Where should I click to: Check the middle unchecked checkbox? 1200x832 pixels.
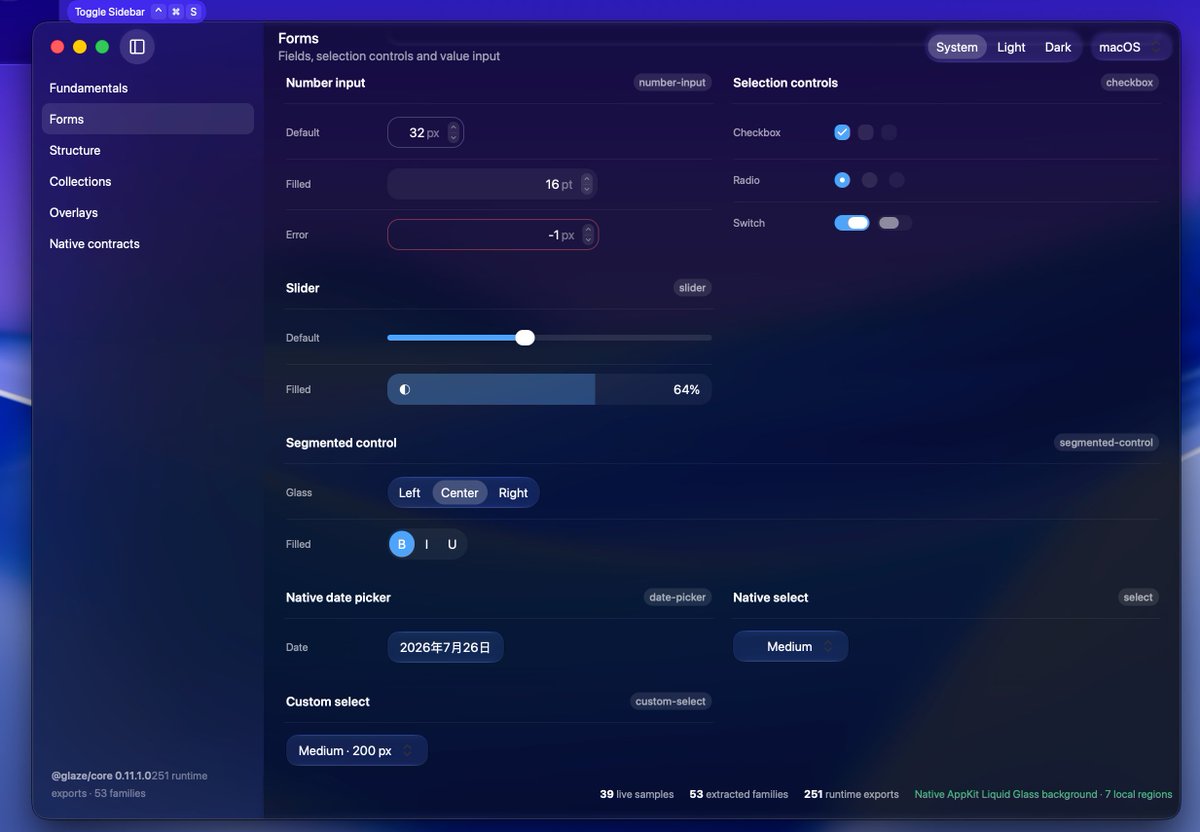click(866, 132)
